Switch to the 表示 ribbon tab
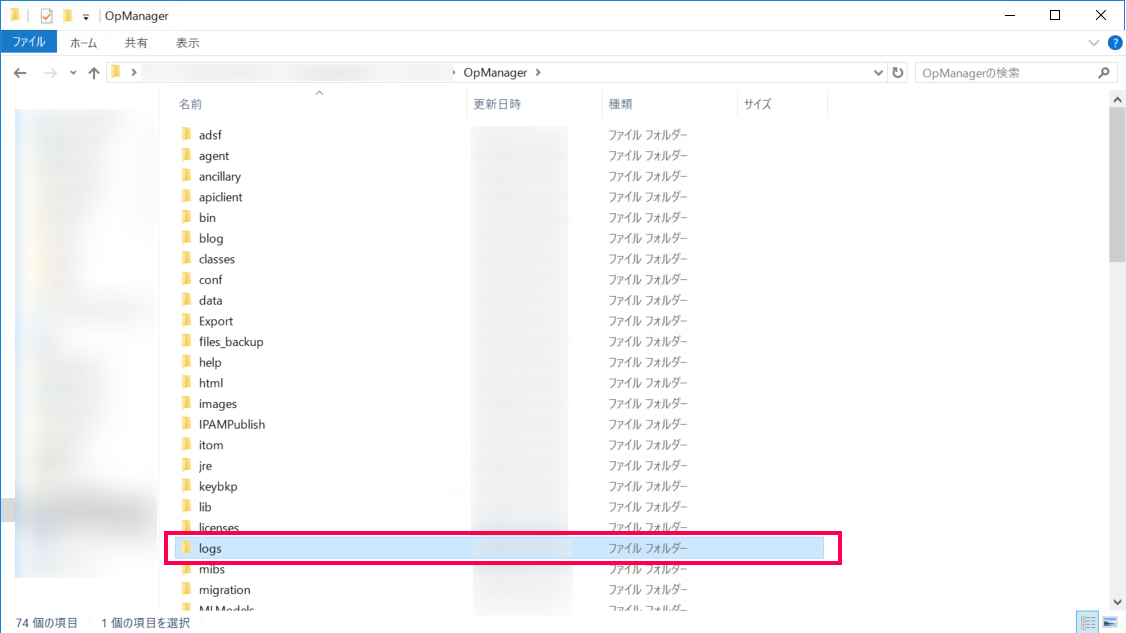Image resolution: width=1126 pixels, height=633 pixels. (x=190, y=42)
